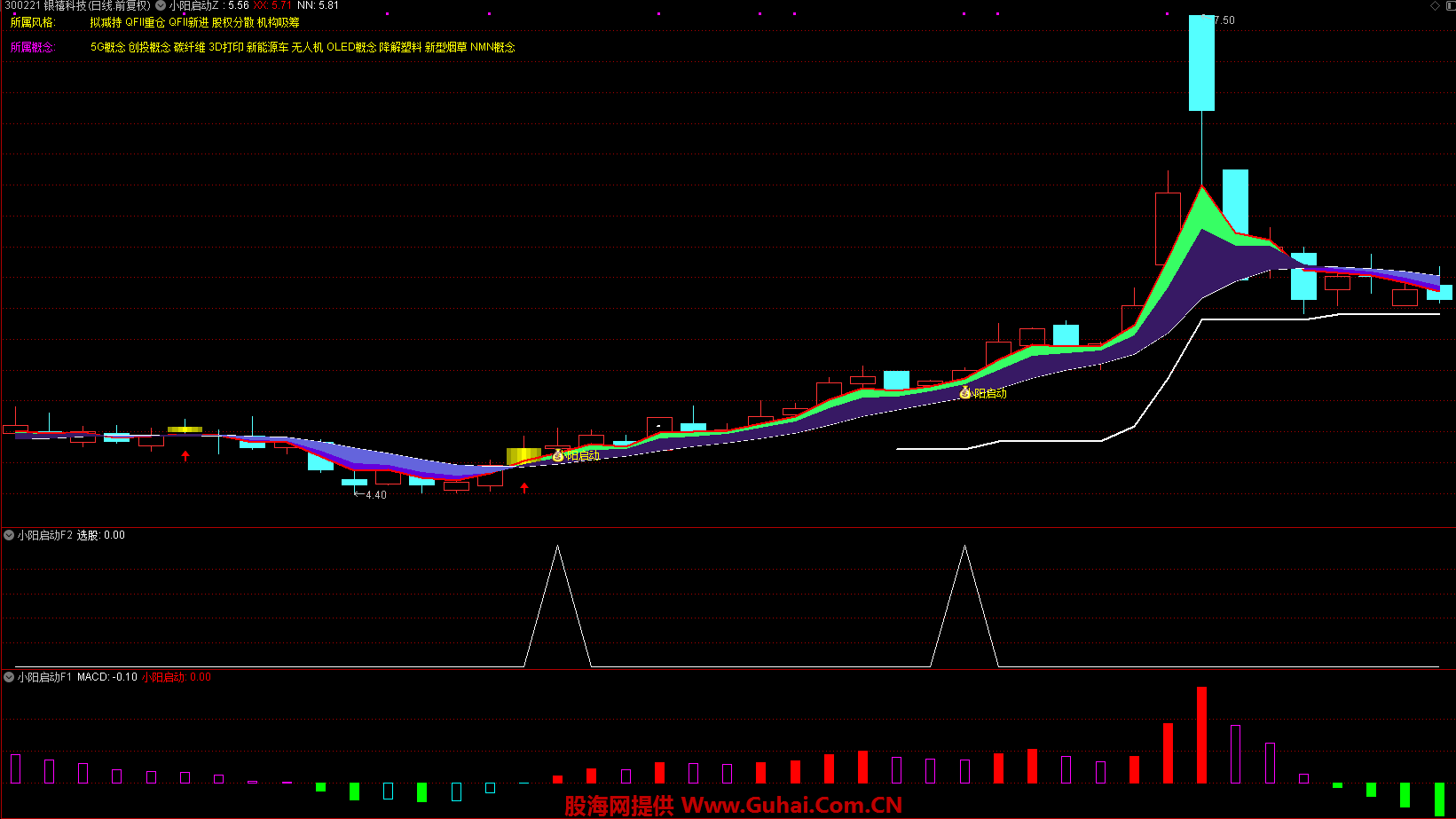Click the 4.40 low price label
The image size is (1456, 819).
pyautogui.click(x=376, y=495)
